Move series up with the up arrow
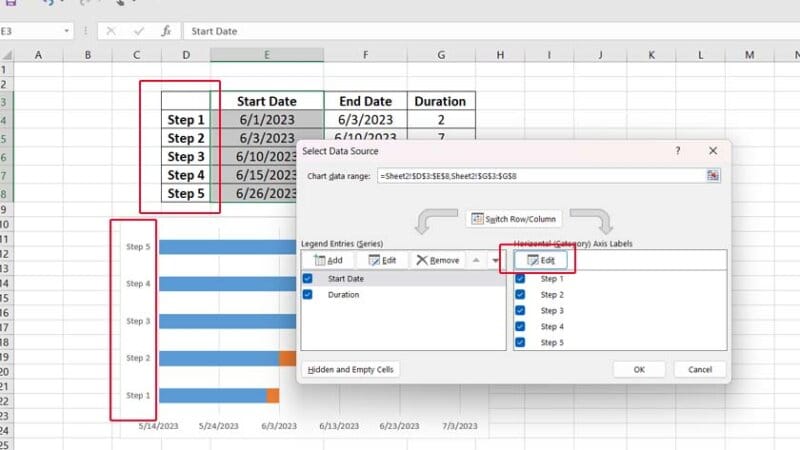800x450 pixels. pos(476,260)
